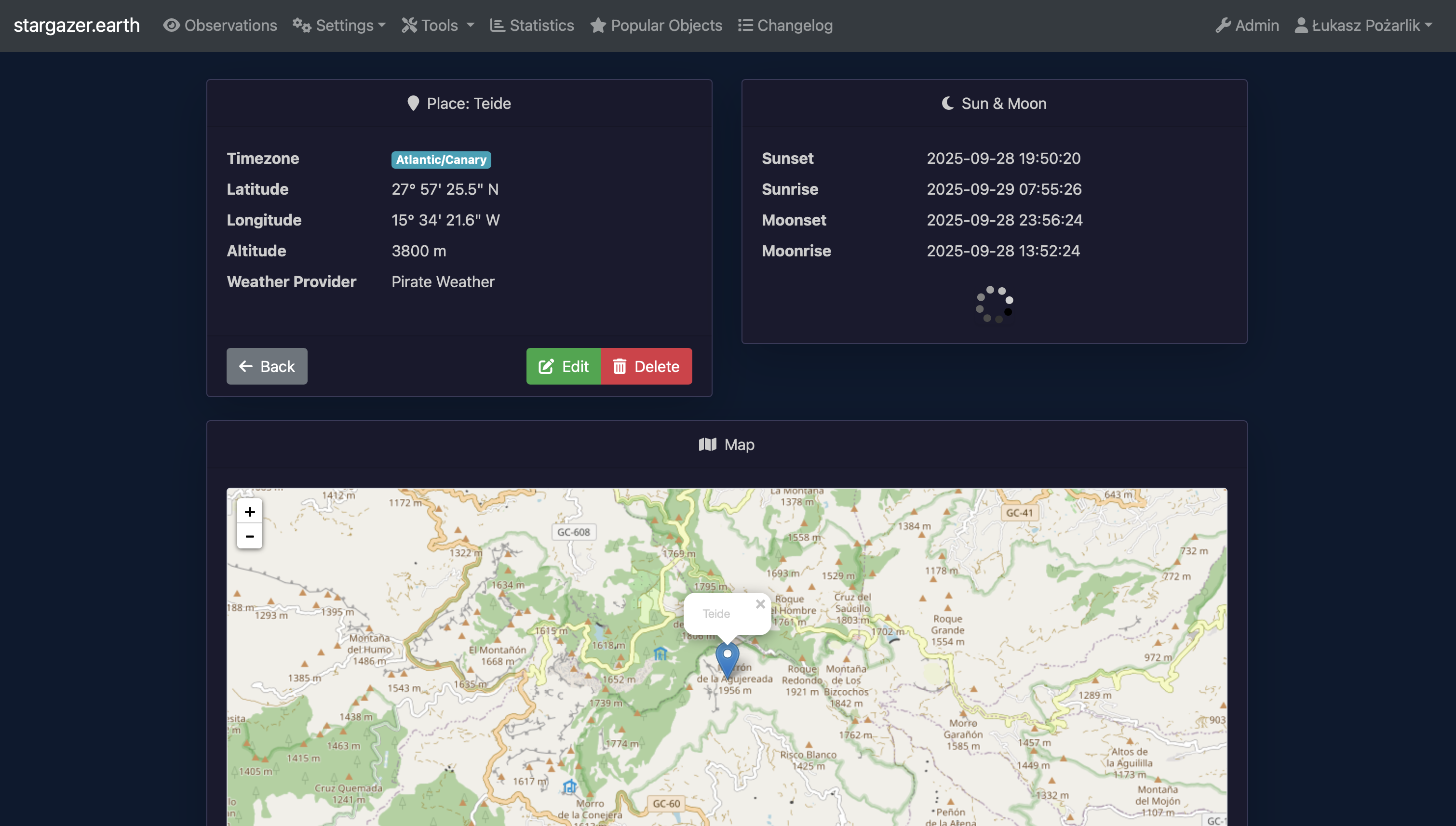Zoom out the map with minus
The width and height of the screenshot is (1456, 826).
coord(250,536)
